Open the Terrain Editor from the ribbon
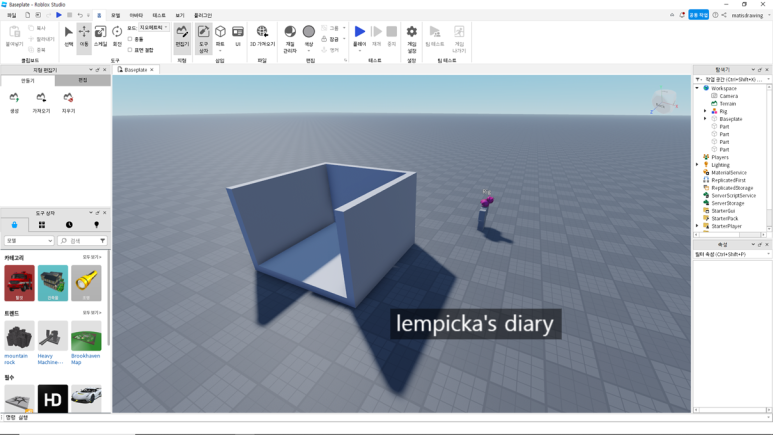 pos(182,37)
